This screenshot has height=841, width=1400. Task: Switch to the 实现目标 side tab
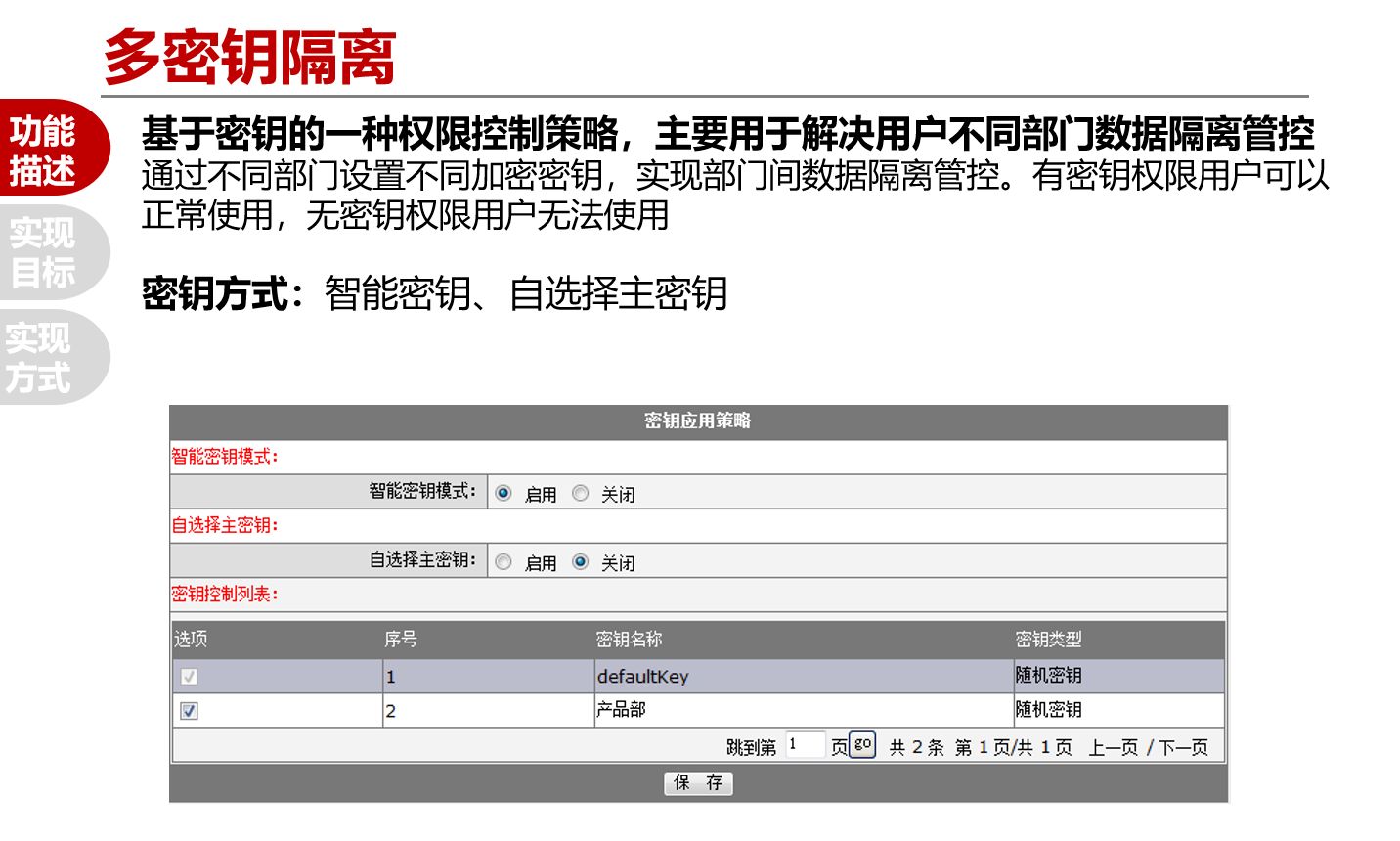point(44,252)
